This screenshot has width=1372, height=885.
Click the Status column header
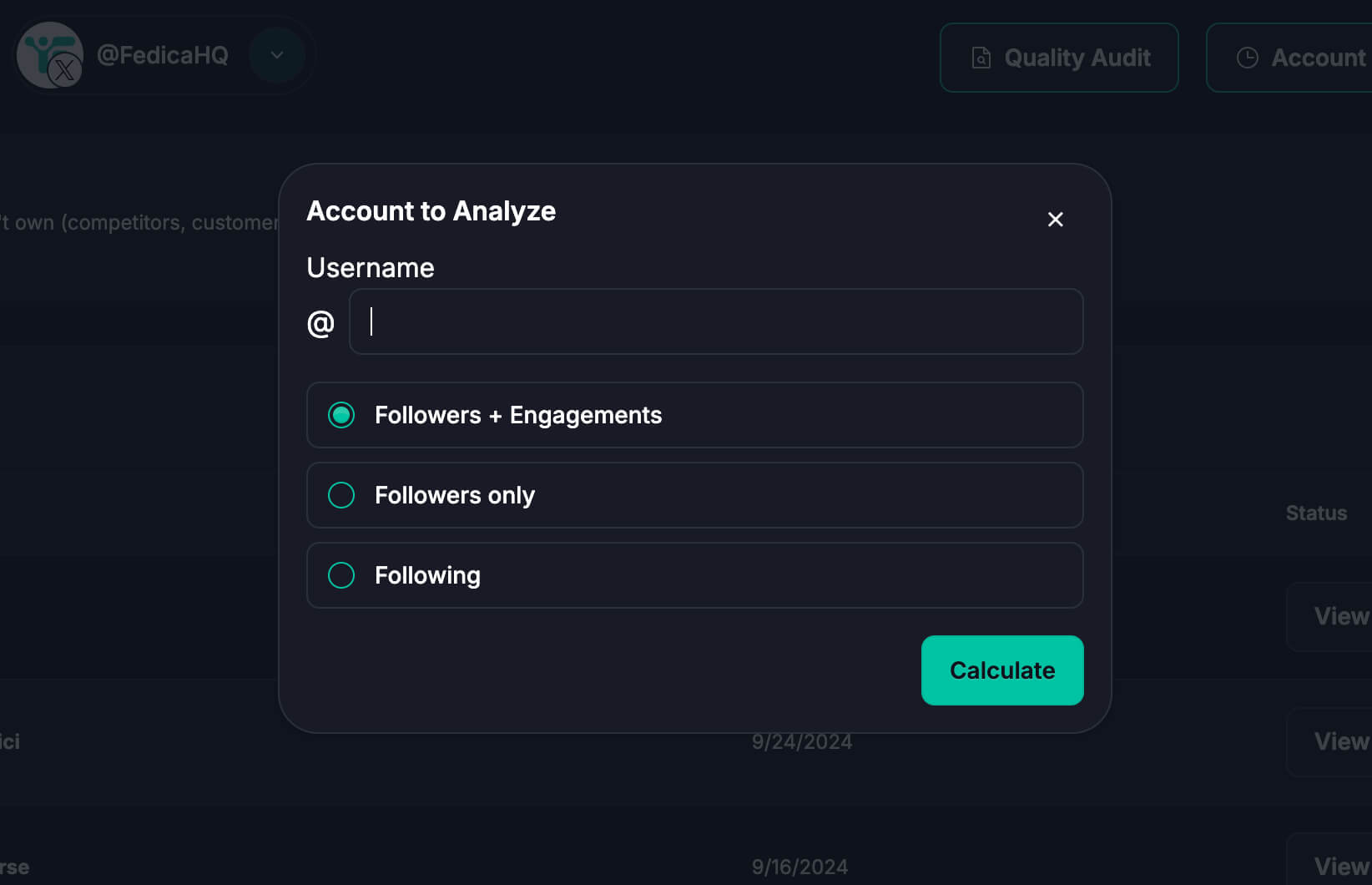click(x=1316, y=513)
